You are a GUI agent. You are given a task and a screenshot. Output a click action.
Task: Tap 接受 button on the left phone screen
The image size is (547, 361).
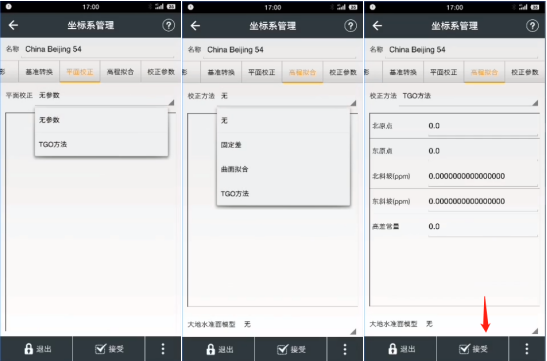point(109,348)
